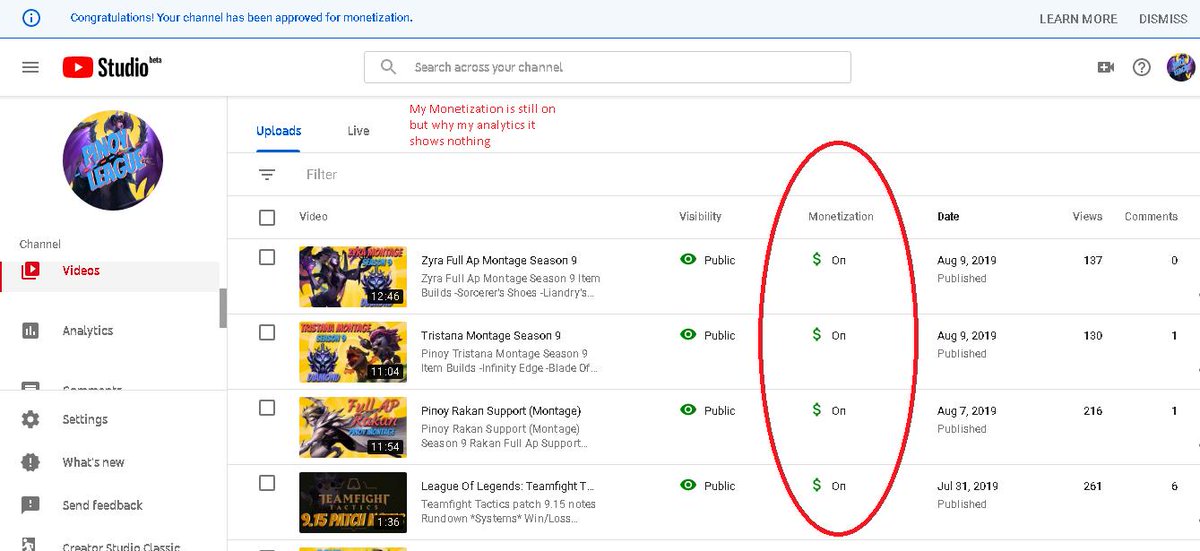Click the Public eye icon for Teamfight

[x=688, y=484]
